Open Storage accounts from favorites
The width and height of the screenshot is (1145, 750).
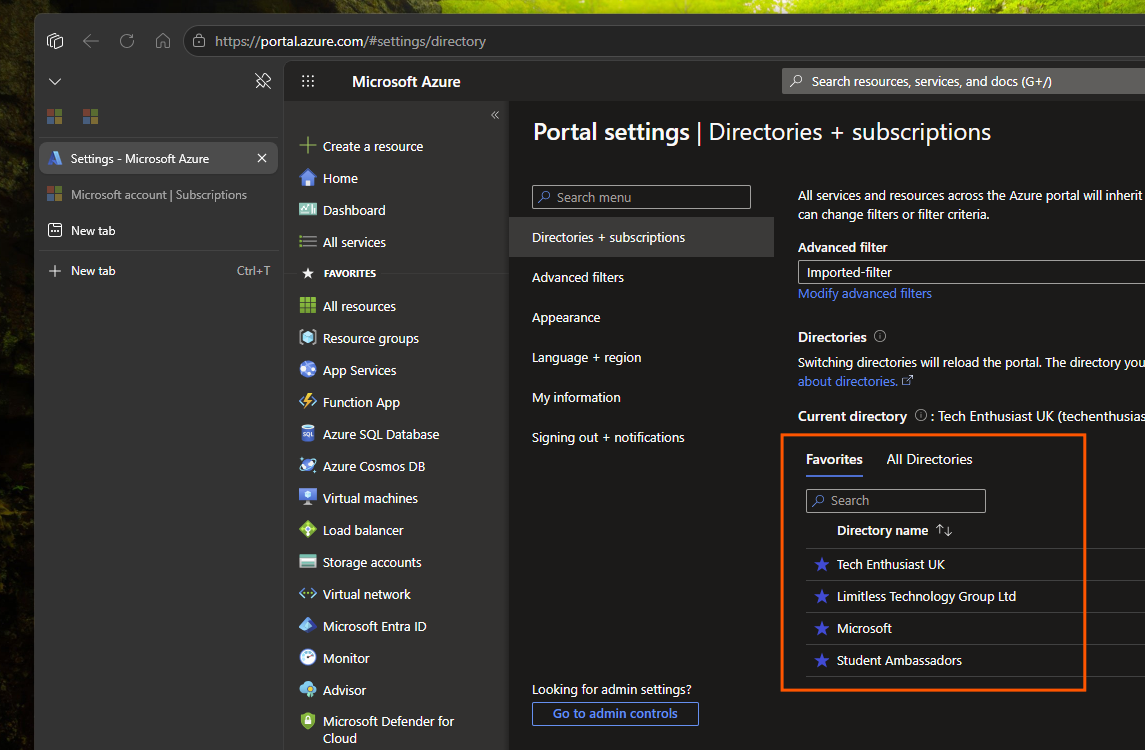372,562
